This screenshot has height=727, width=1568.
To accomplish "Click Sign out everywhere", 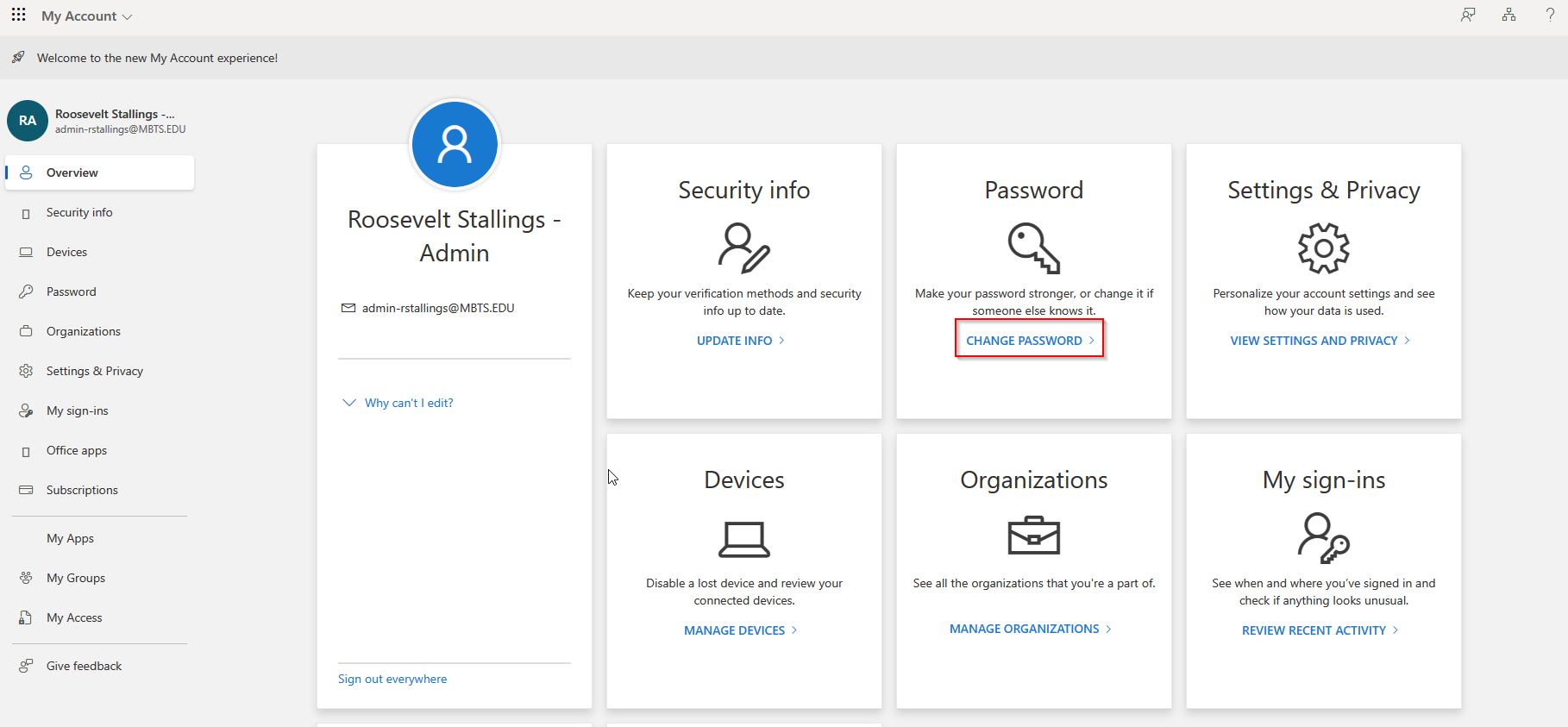I will (392, 679).
